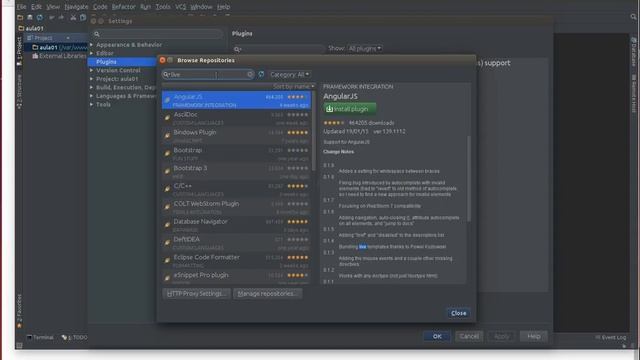Image resolution: width=640 pixels, height=360 pixels.
Task: Click Cancel in the Settings dialog
Action: pyautogui.click(x=469, y=336)
